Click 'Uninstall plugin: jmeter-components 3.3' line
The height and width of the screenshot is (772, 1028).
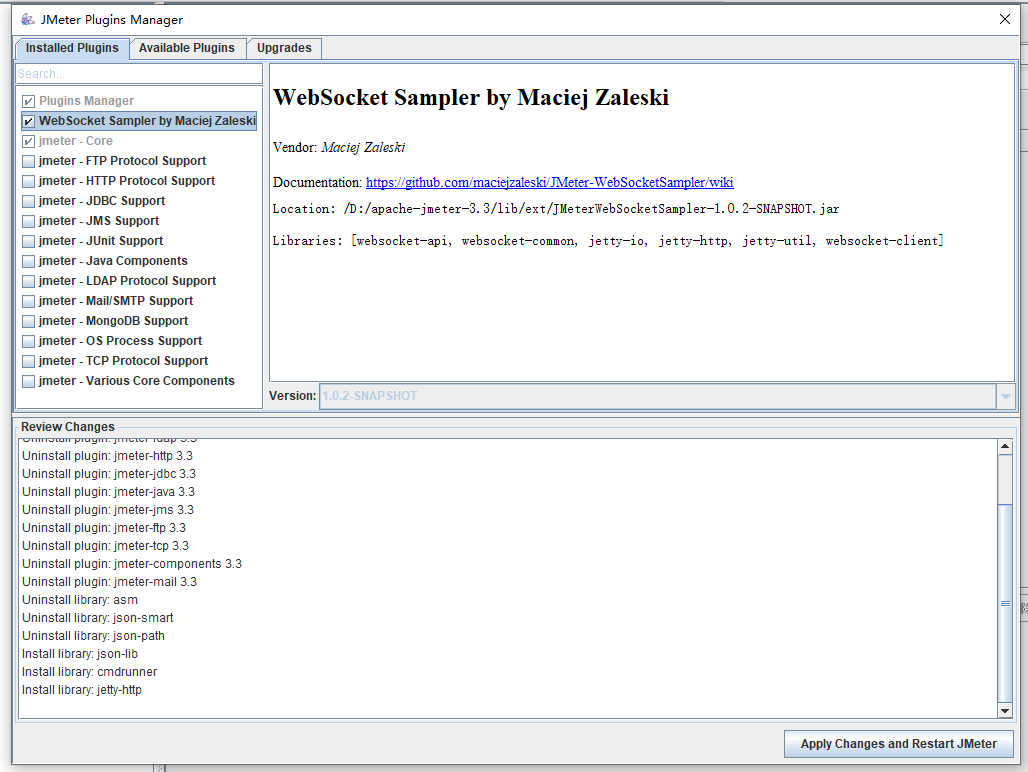click(132, 564)
